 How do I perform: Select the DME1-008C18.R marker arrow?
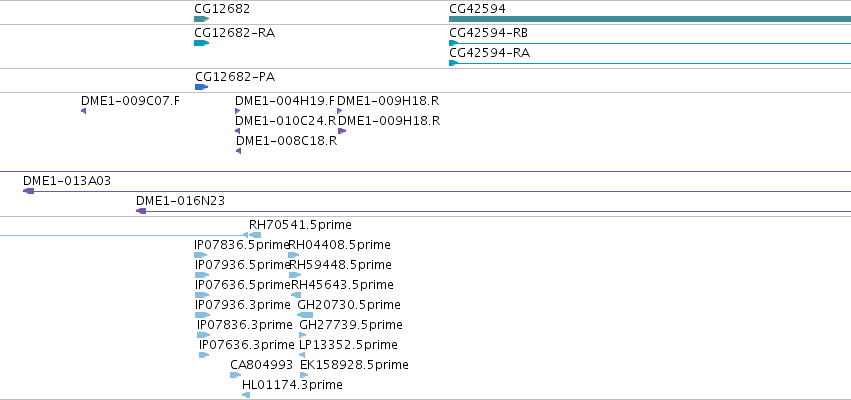pos(238,151)
